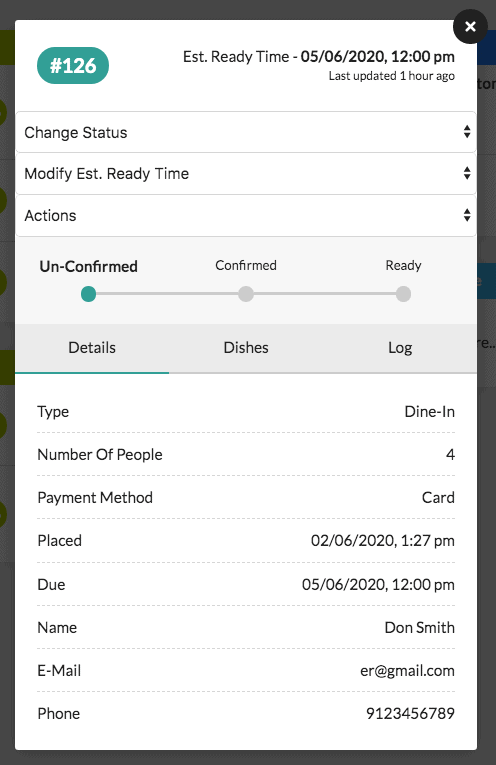Switch to the Log tab
Screen dimensions: 496x765
(400, 348)
